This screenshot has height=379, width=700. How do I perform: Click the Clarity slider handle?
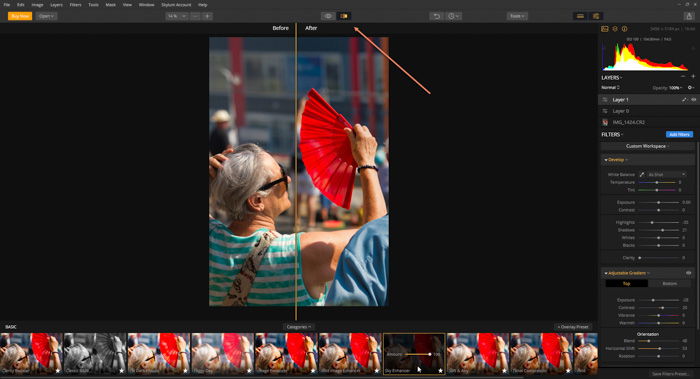640,258
